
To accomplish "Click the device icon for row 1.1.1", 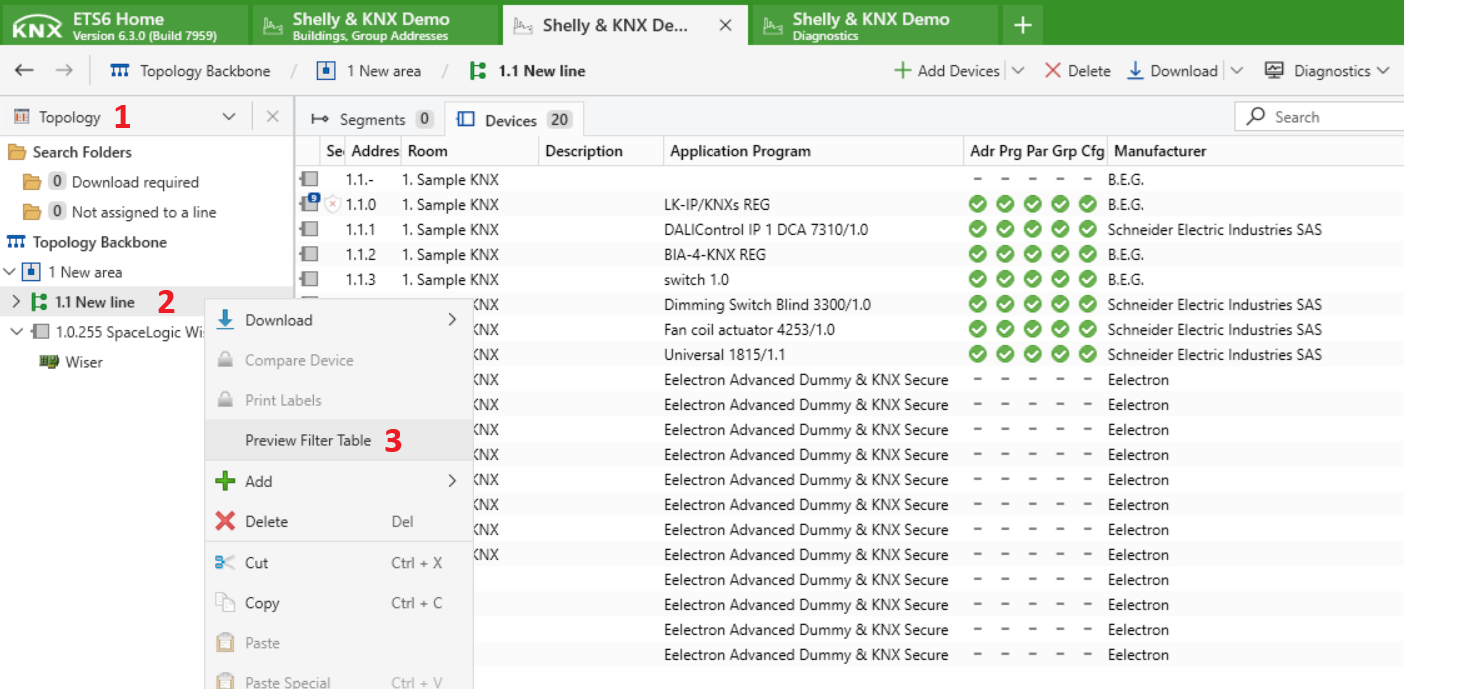I will tap(309, 230).
